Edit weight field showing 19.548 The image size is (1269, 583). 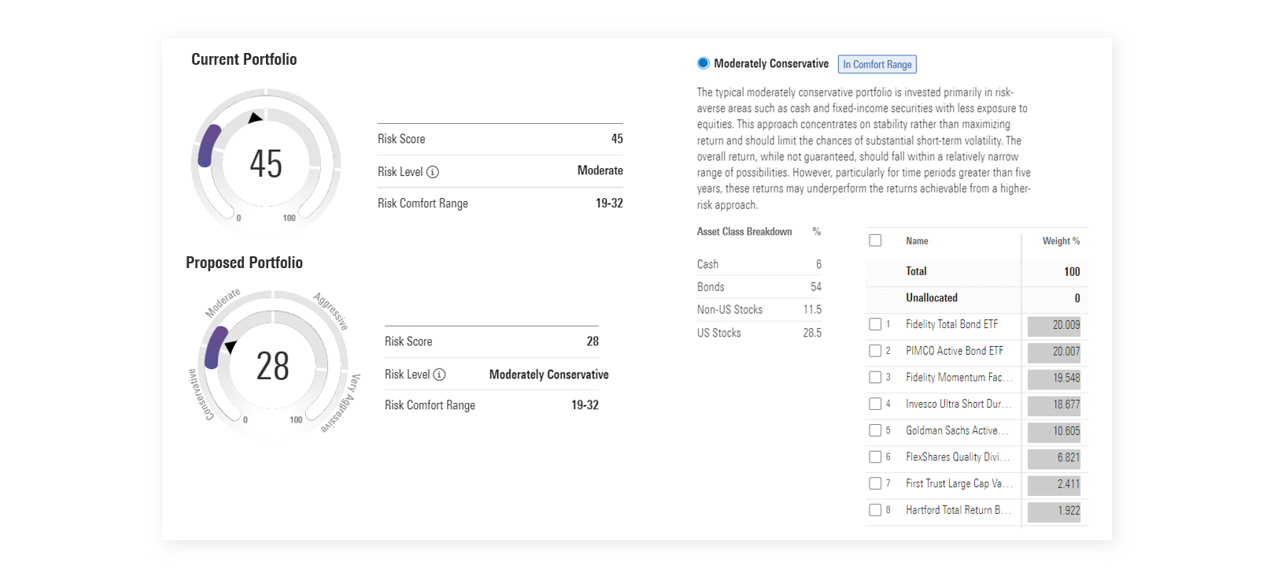click(x=1054, y=378)
